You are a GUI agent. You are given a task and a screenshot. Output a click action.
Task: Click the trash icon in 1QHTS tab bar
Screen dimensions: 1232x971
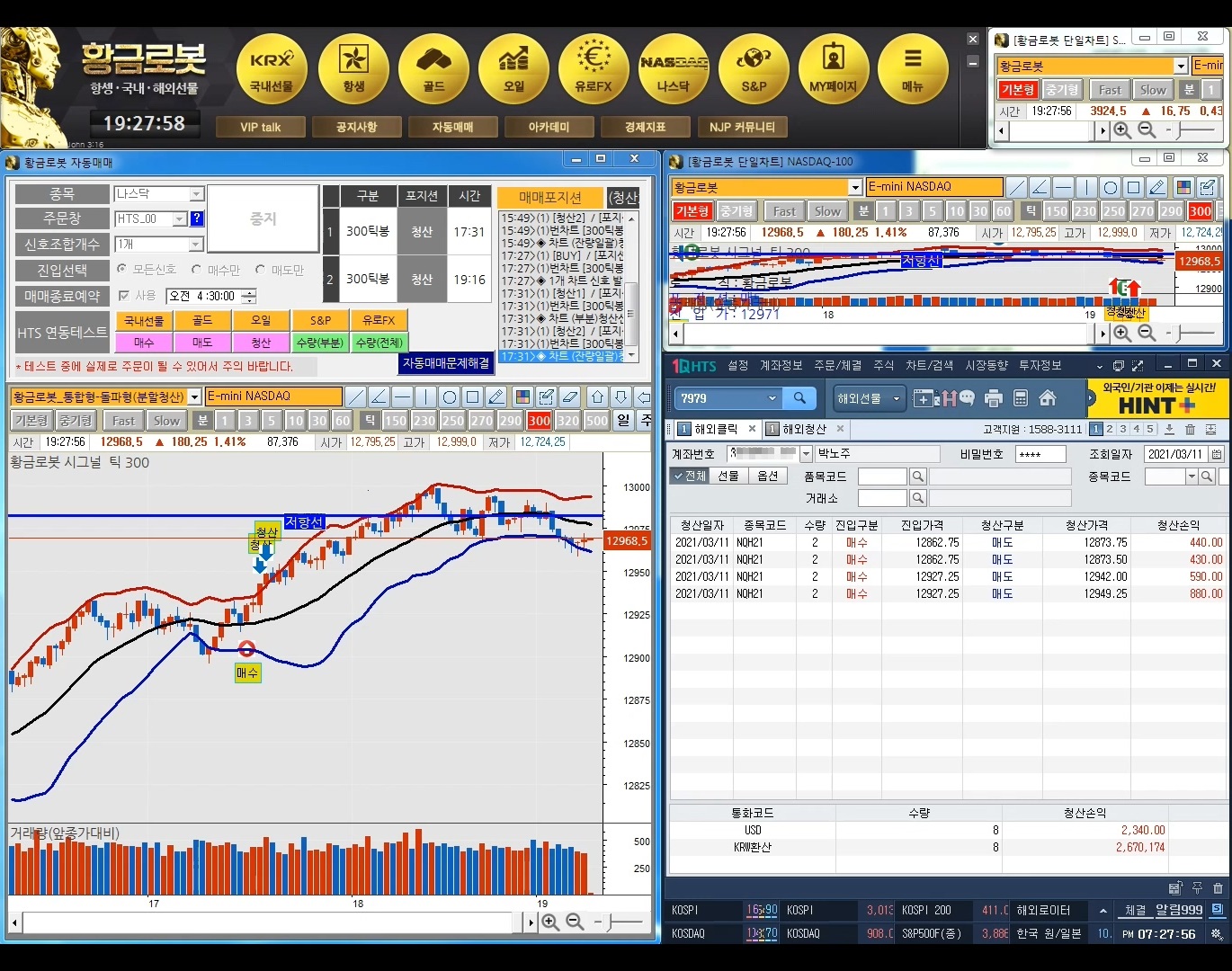tap(1191, 430)
